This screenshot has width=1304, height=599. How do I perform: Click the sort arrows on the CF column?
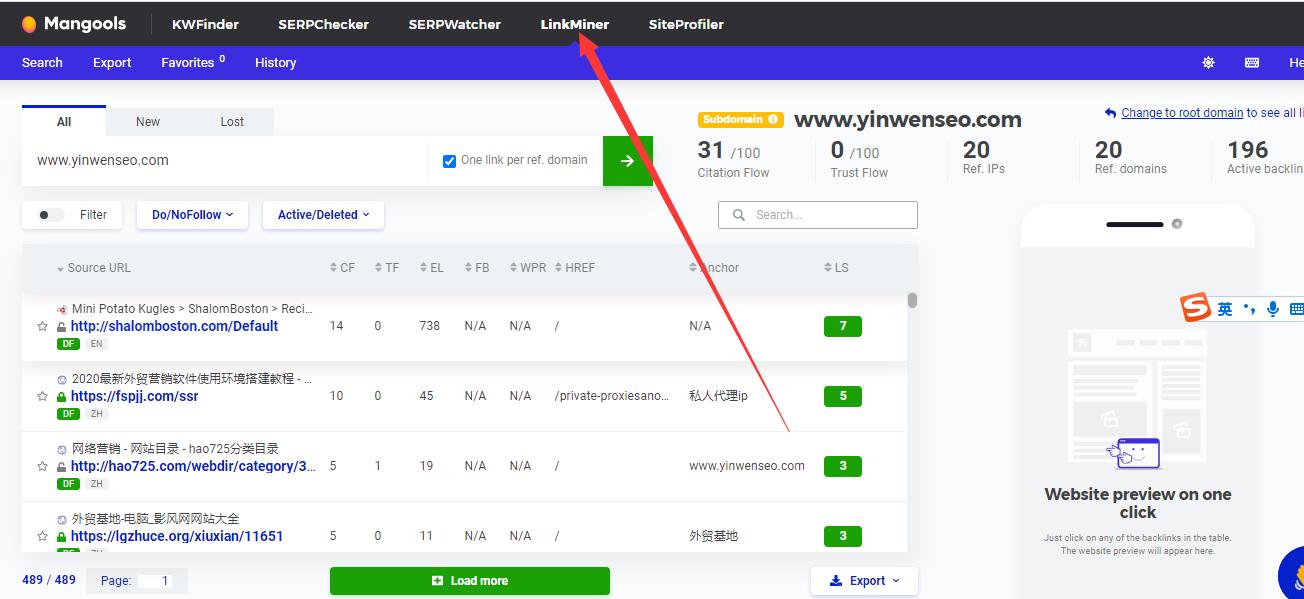tap(331, 267)
